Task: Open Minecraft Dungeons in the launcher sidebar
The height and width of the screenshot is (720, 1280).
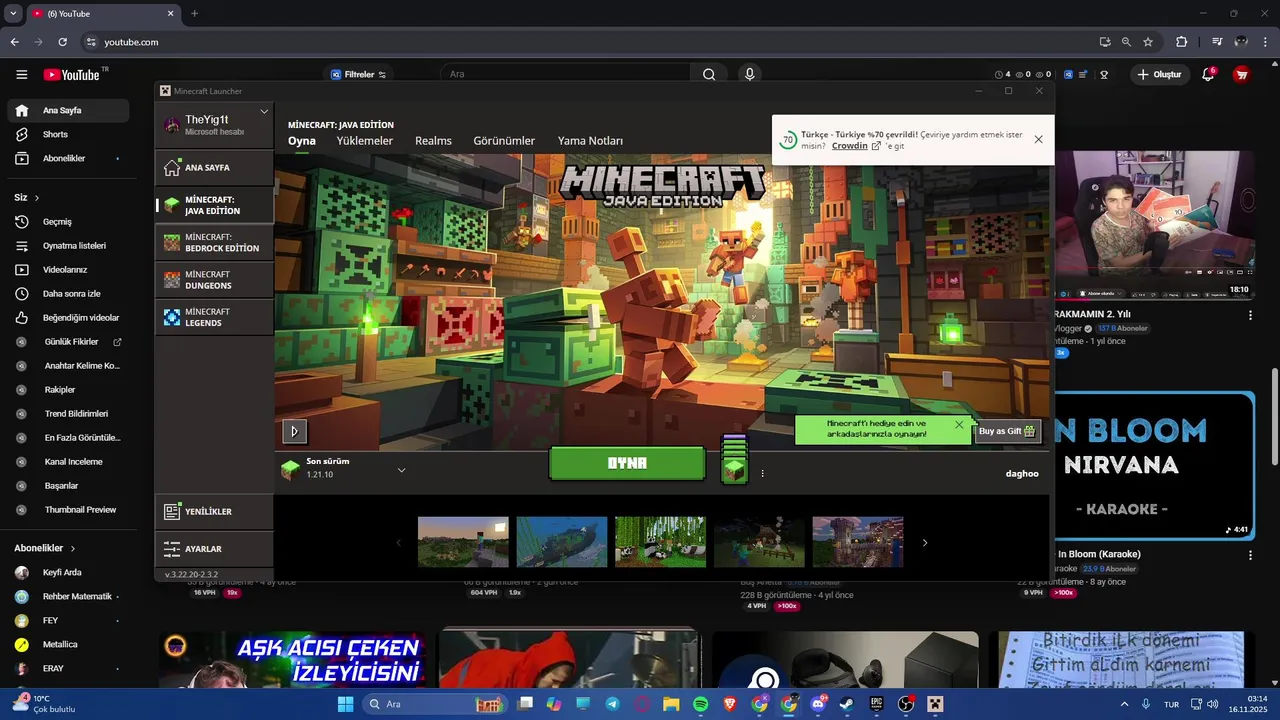Action: click(x=214, y=280)
